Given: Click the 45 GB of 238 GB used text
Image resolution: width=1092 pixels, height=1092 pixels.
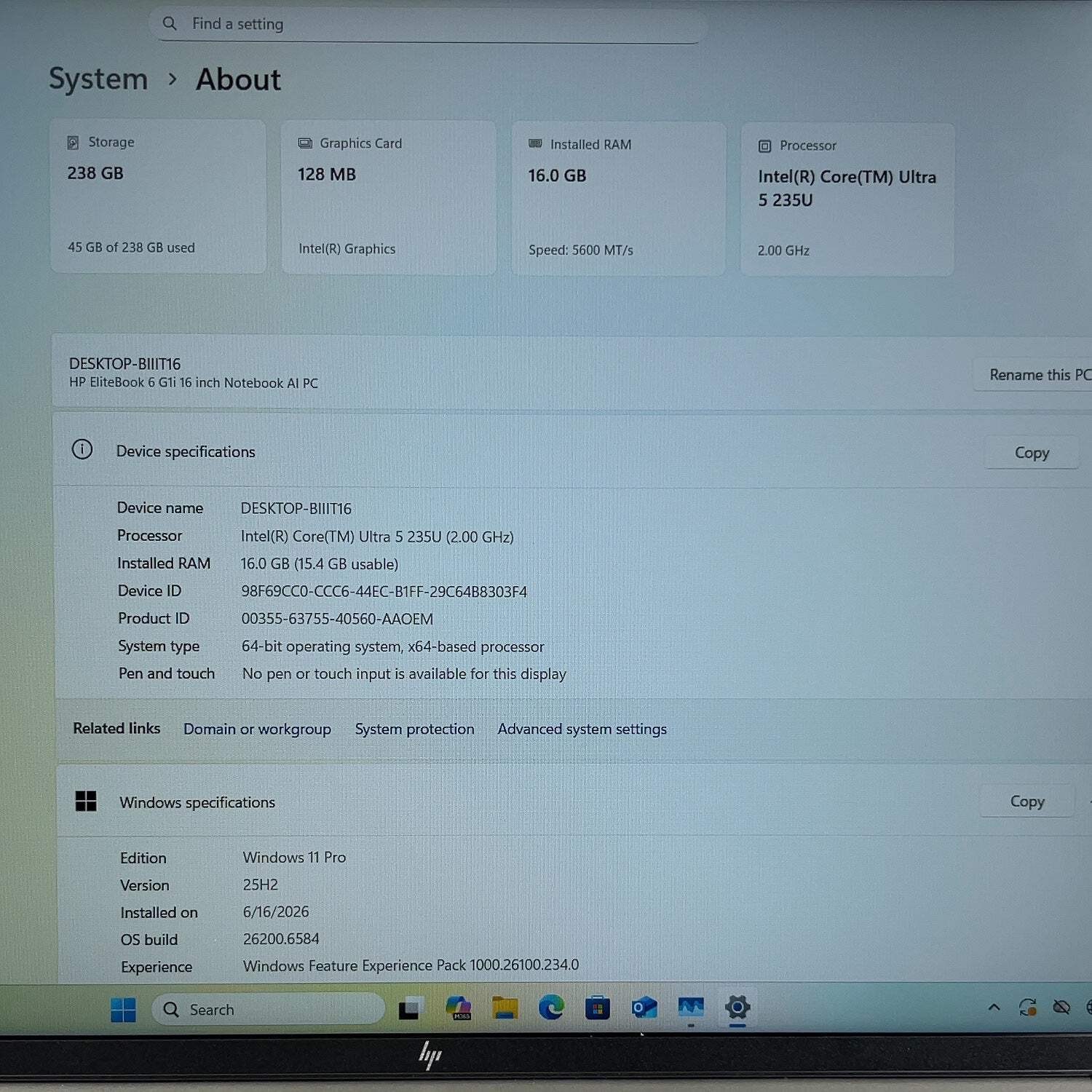Looking at the screenshot, I should click(x=131, y=248).
